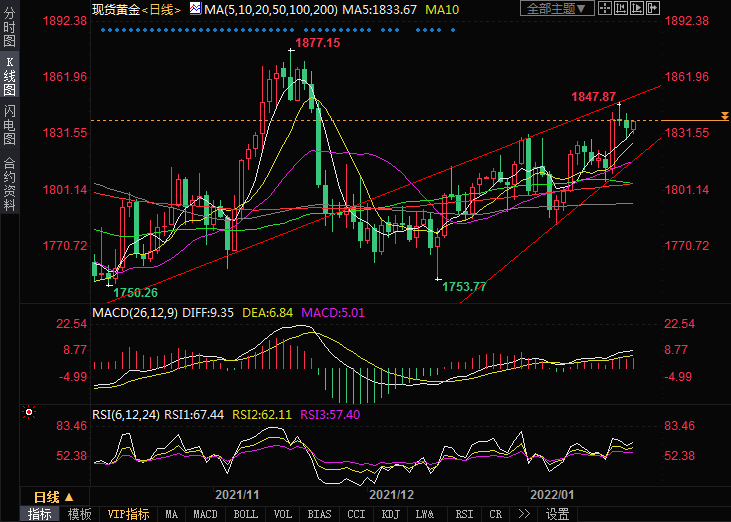Image resolution: width=731 pixels, height=522 pixels.
Task: Click the crosshair cursor icon
Action: click(607, 9)
